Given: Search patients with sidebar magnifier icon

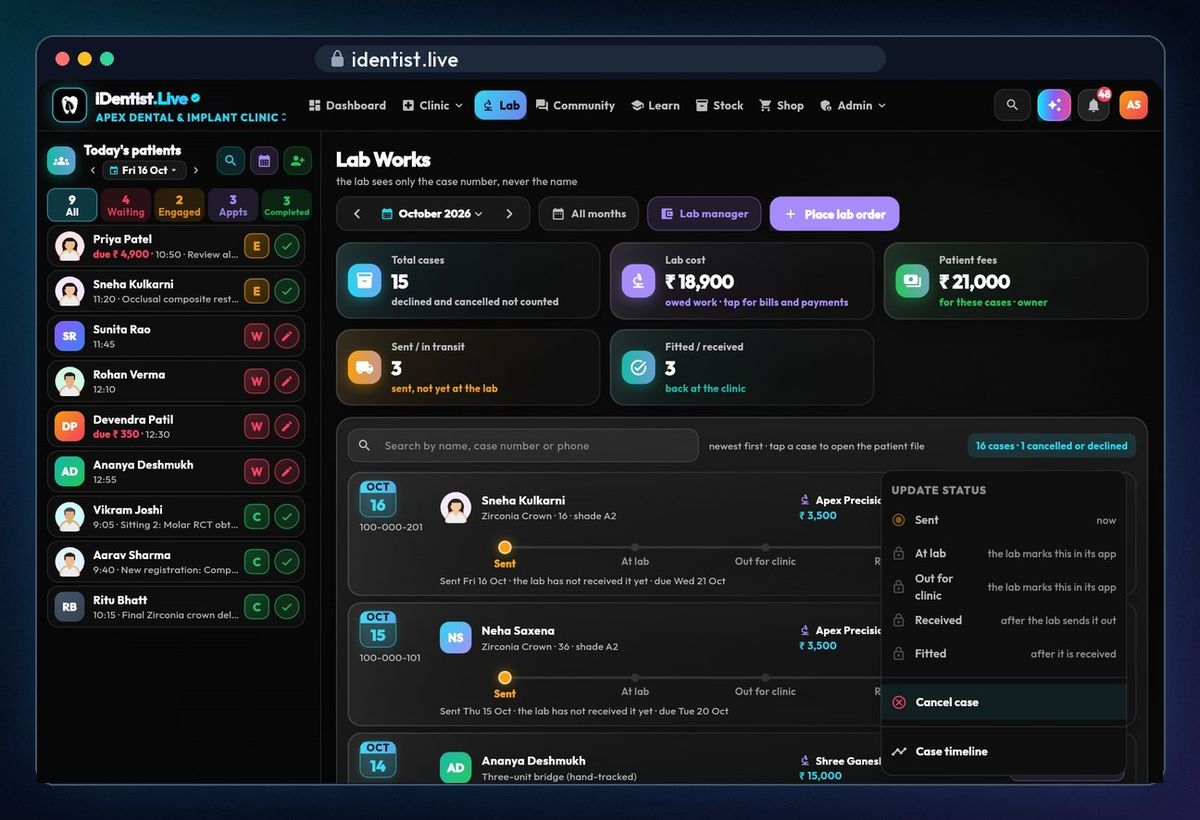Looking at the screenshot, I should [x=230, y=160].
